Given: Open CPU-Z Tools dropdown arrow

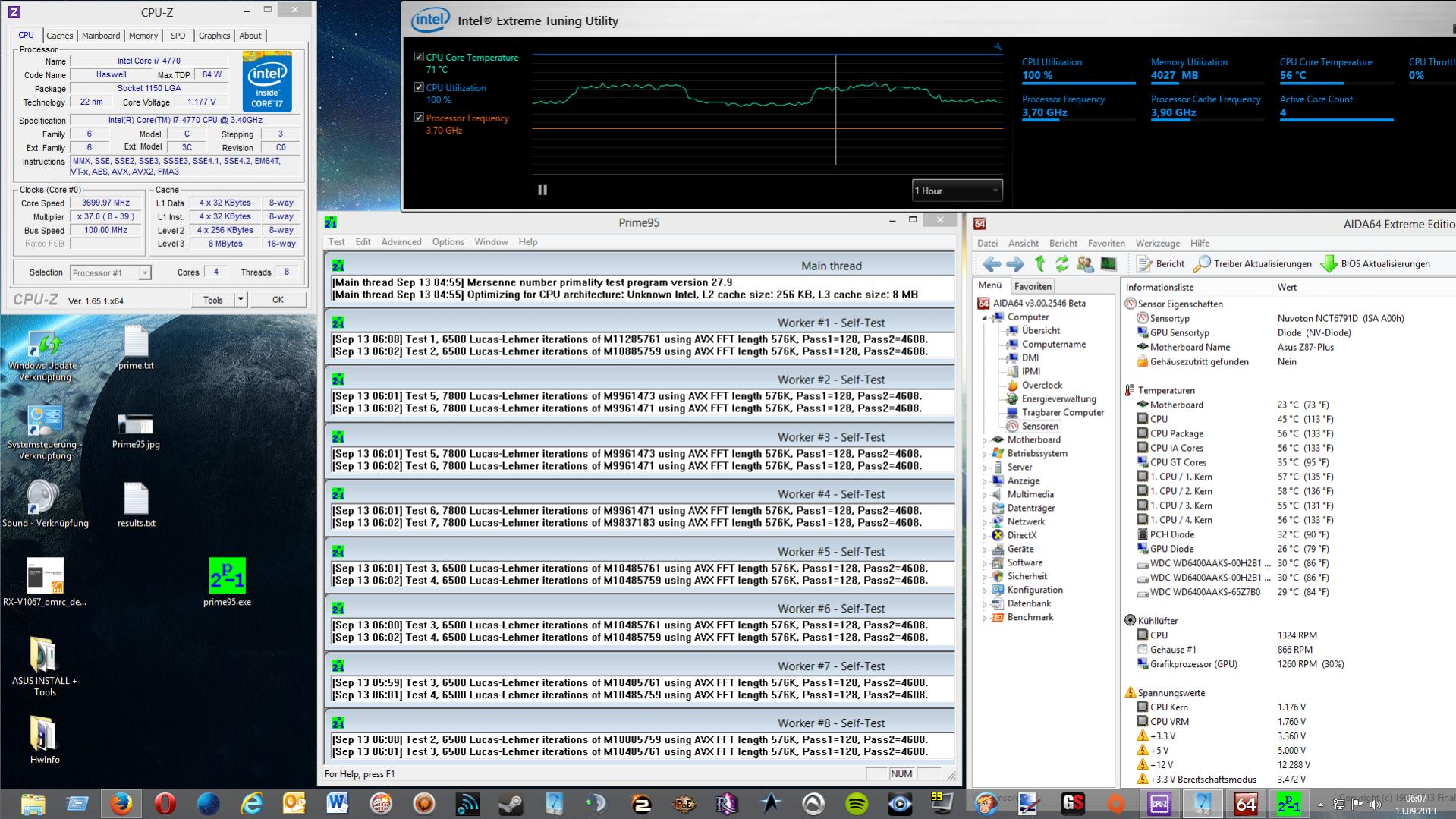Looking at the screenshot, I should pyautogui.click(x=241, y=300).
